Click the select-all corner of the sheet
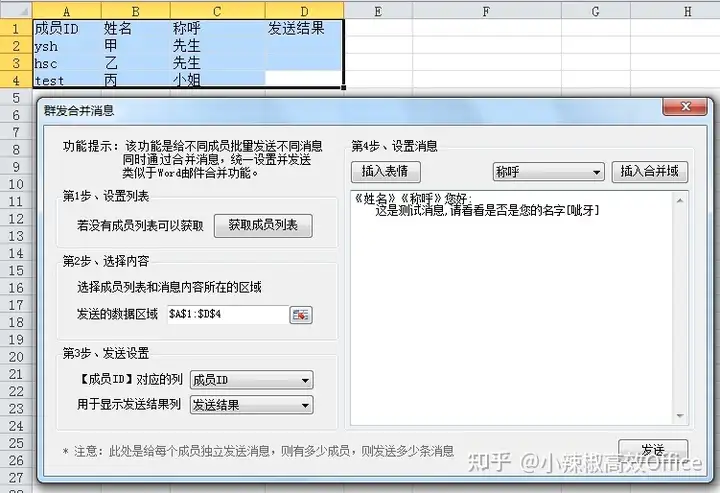The image size is (720, 493). [16, 10]
